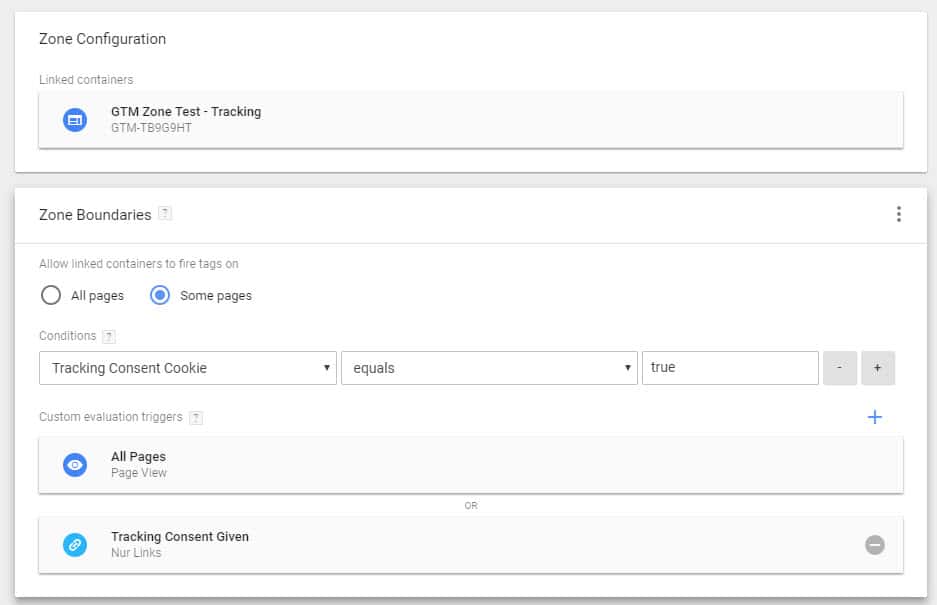Open the Zone Boundaries help tooltip
The width and height of the screenshot is (937, 605).
point(165,214)
